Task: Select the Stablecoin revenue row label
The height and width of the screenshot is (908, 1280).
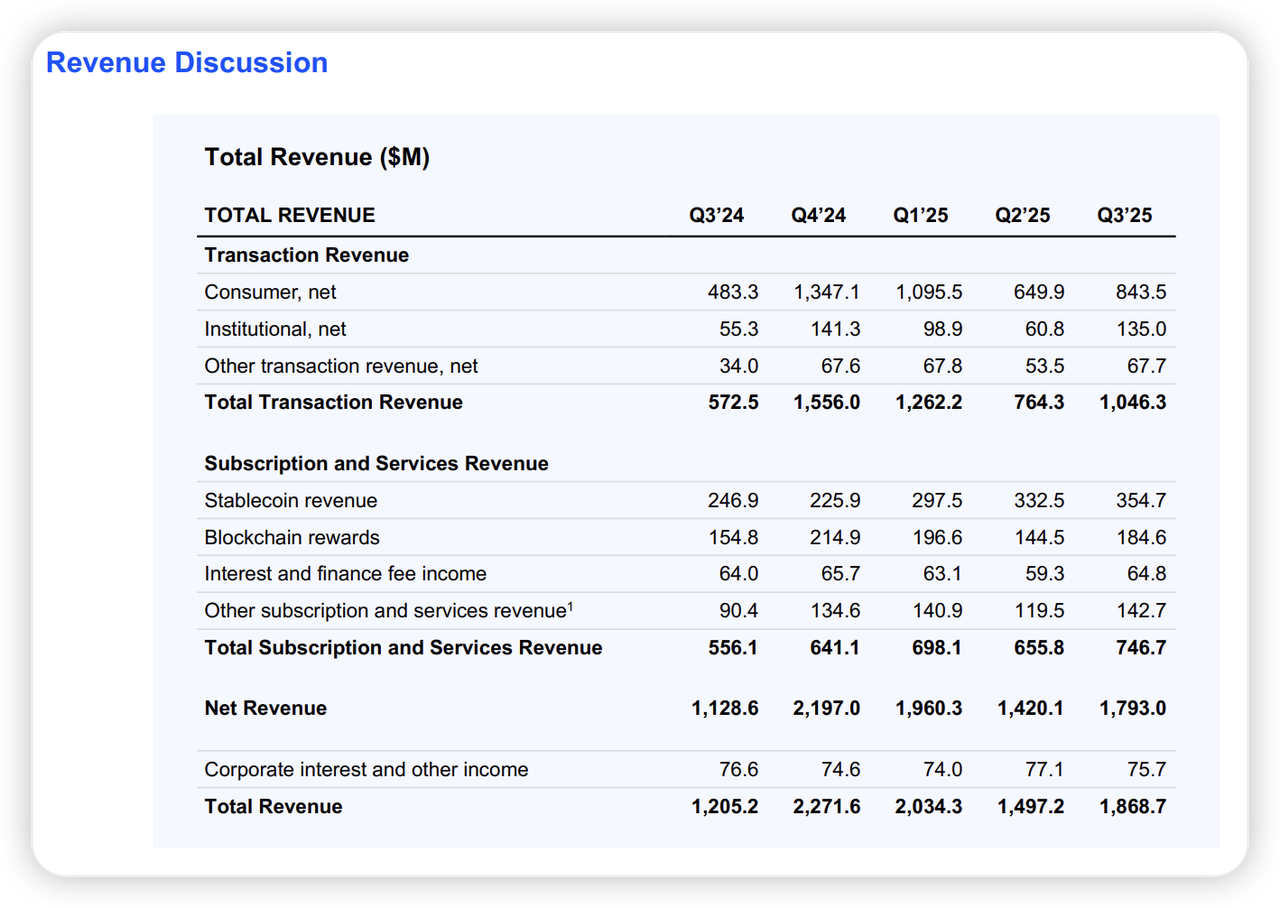Action: (x=291, y=500)
